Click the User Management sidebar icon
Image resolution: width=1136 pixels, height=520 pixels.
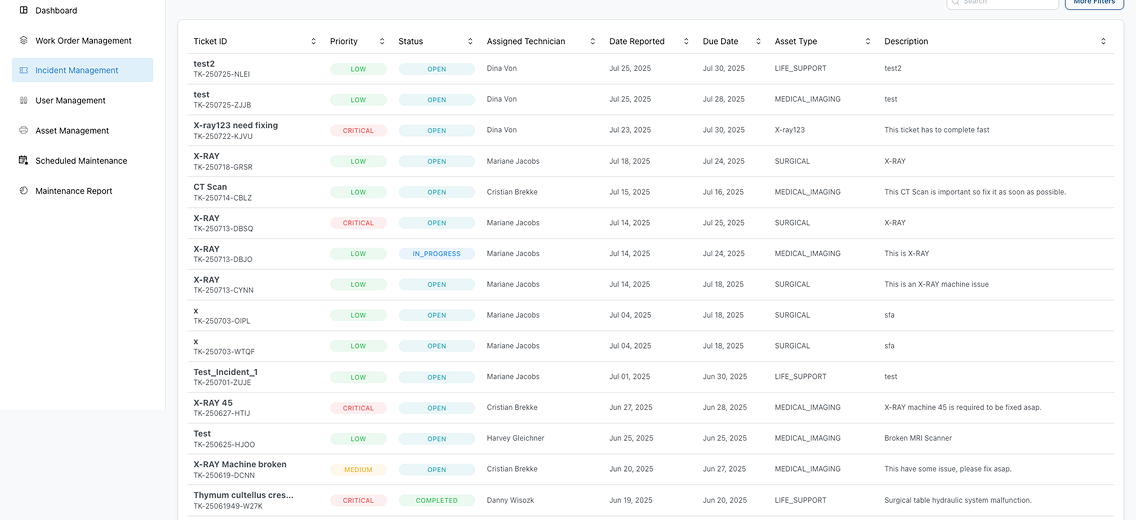click(24, 101)
